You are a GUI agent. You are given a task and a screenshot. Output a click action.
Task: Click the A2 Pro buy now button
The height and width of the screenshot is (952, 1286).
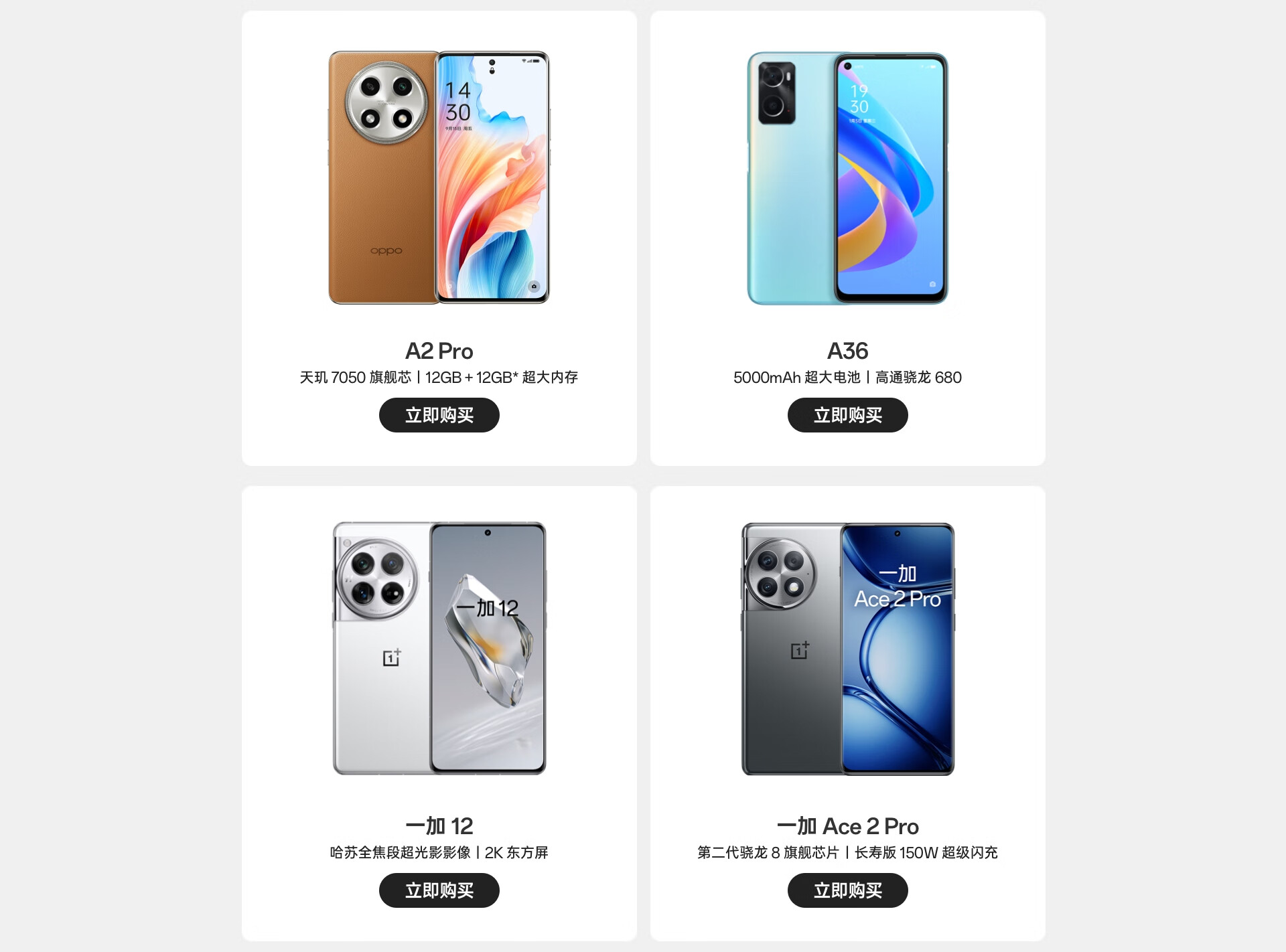(x=439, y=415)
